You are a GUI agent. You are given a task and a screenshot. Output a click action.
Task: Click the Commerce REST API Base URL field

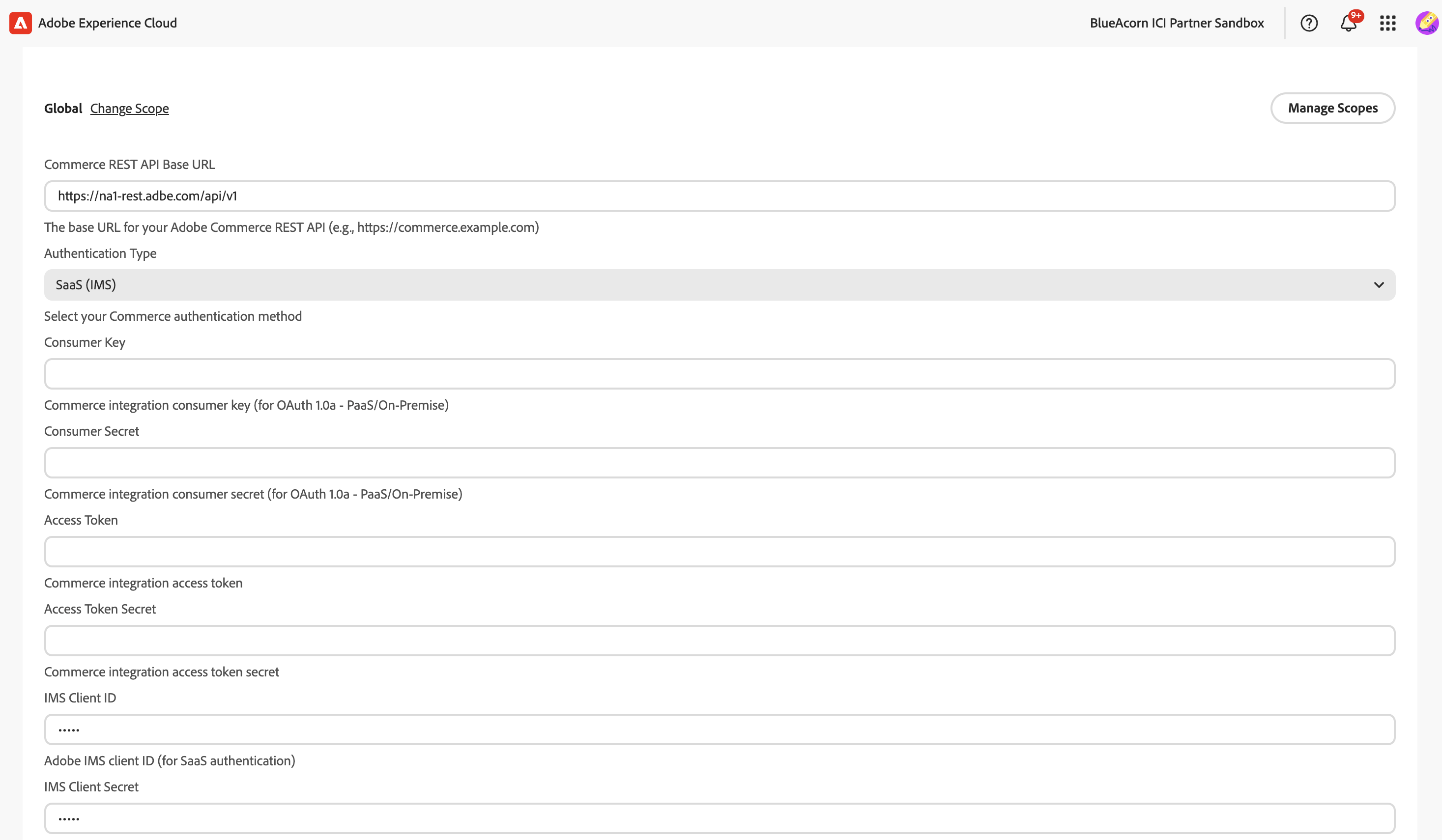720,196
